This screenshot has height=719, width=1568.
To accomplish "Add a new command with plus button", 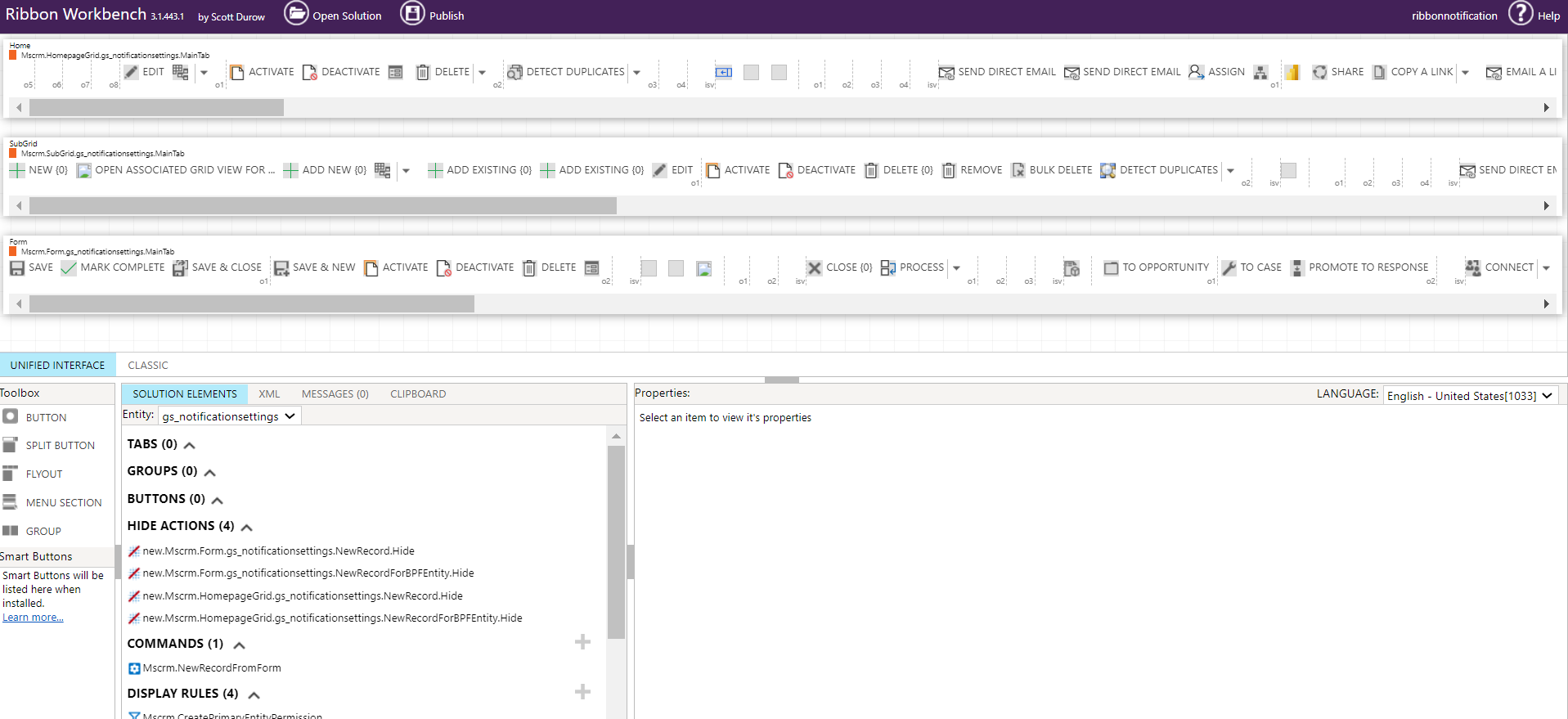I will click(x=582, y=642).
